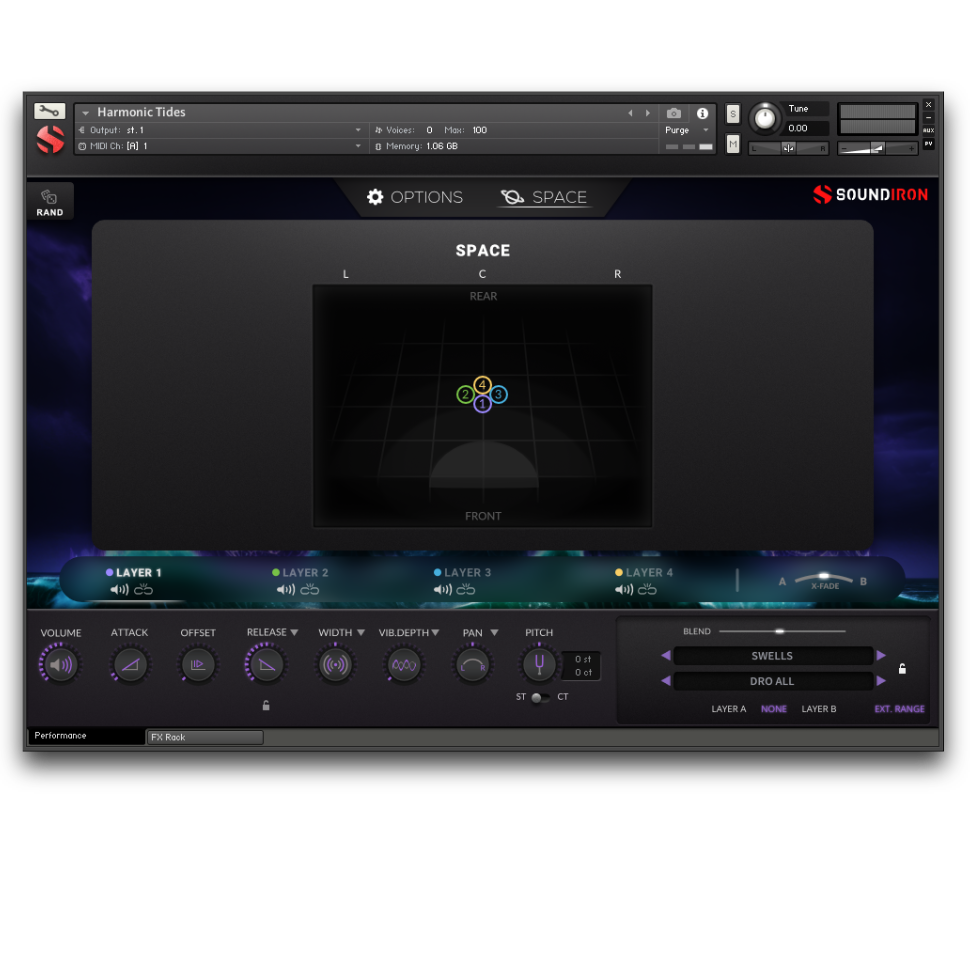Click the Layer 3 link icon
The image size is (970, 970).
466,590
